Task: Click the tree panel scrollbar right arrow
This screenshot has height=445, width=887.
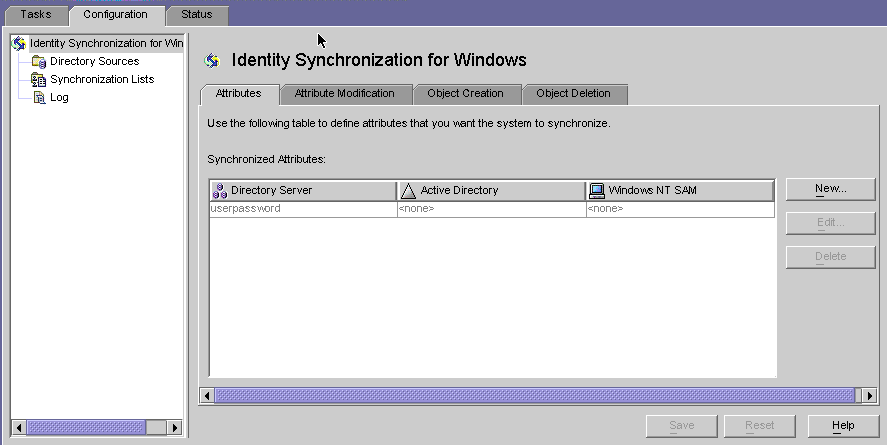Action: (174, 427)
